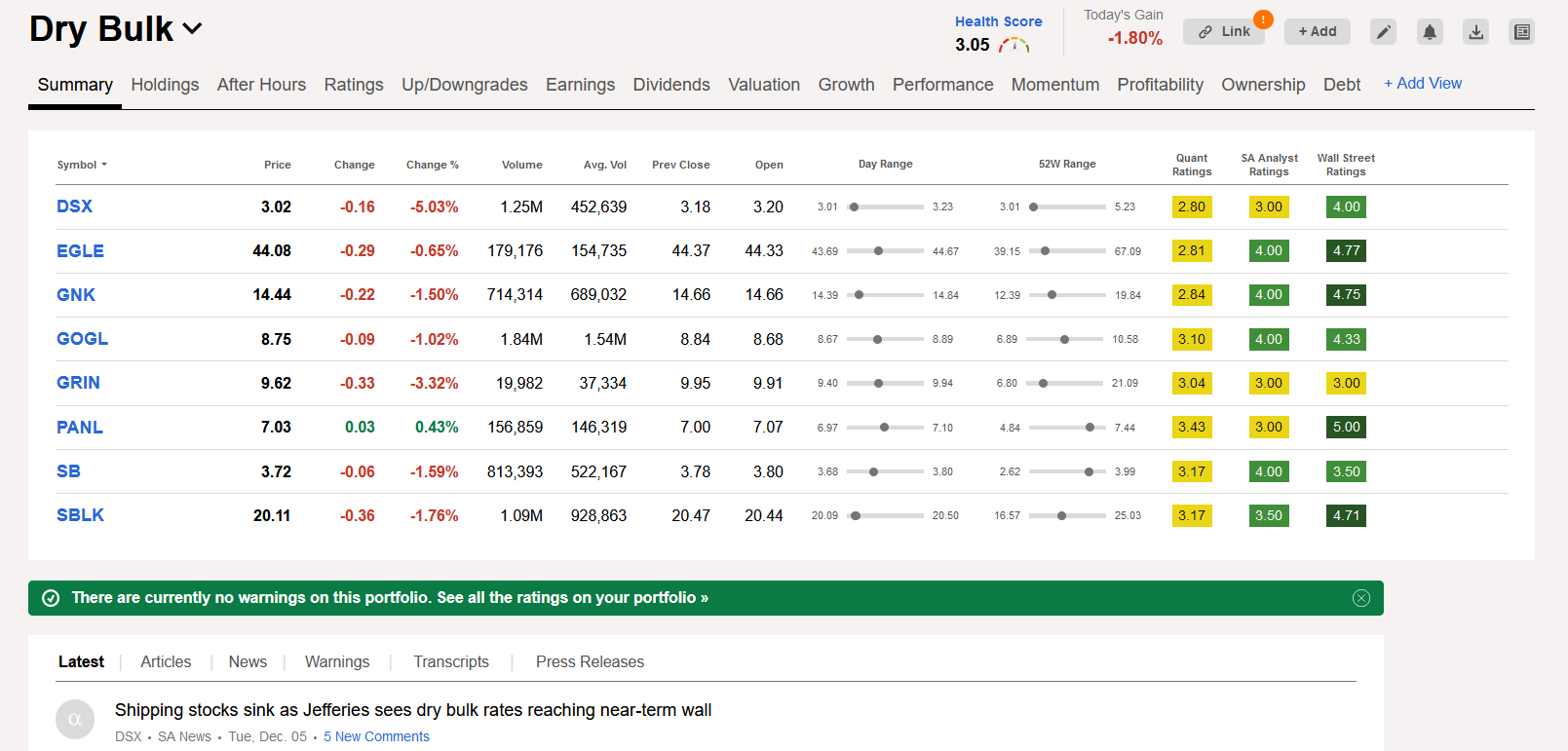Open the Profitability tab
1568x751 pixels.
(1161, 85)
